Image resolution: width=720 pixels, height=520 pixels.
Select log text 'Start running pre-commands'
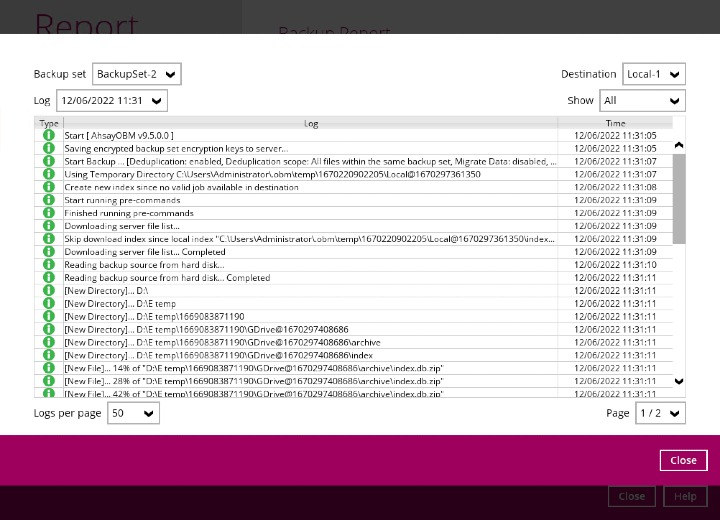[x=122, y=200]
